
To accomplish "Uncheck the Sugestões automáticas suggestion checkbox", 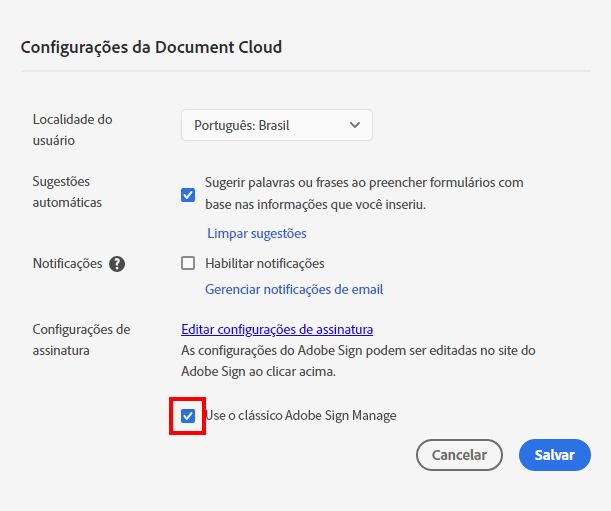I will pyautogui.click(x=188, y=194).
